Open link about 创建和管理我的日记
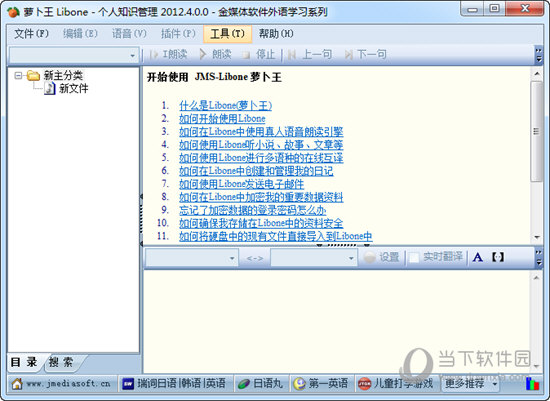Image resolution: width=550 pixels, height=401 pixels. (256, 171)
